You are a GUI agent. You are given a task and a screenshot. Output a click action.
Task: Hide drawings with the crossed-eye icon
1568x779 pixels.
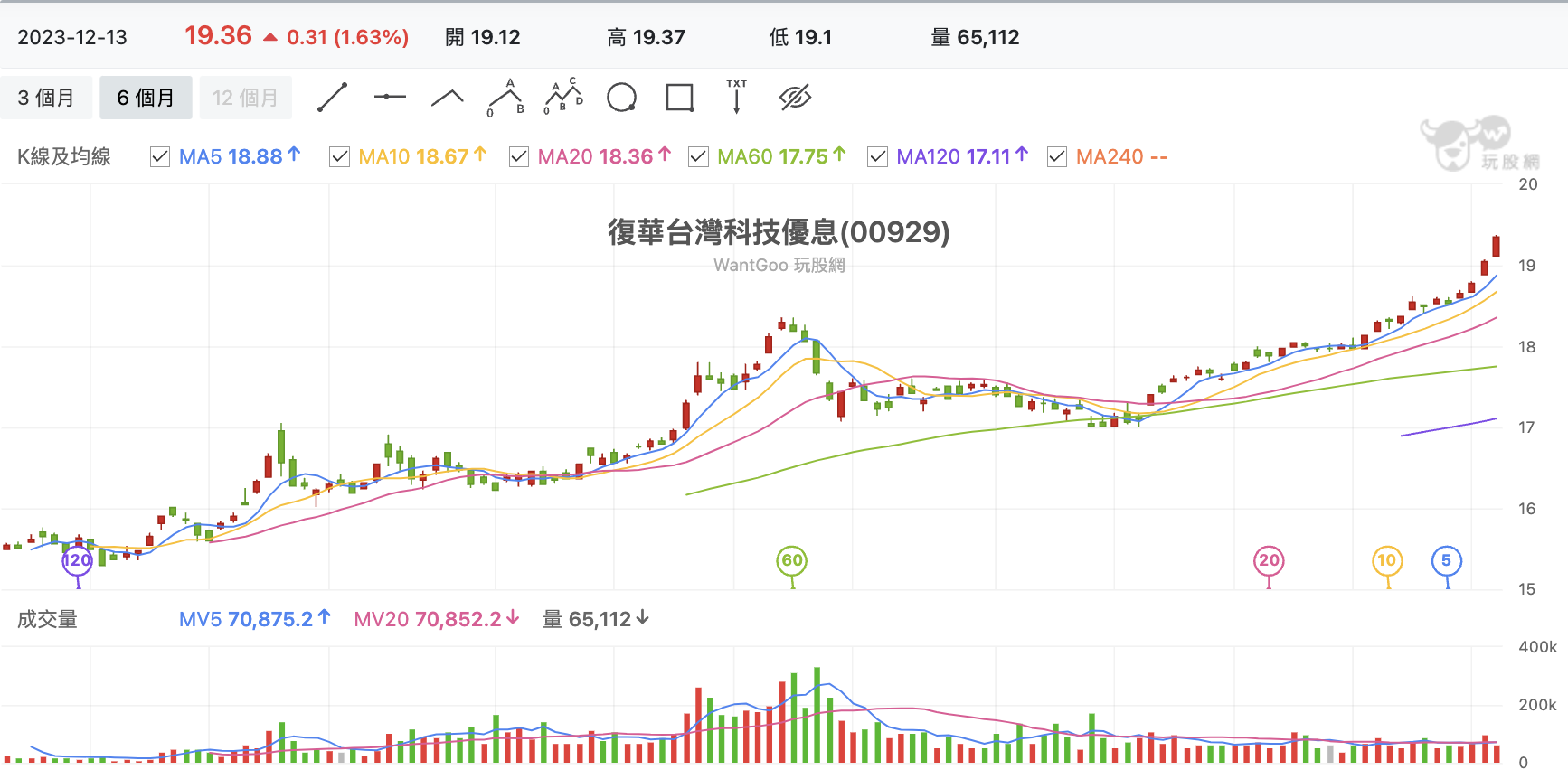point(795,98)
